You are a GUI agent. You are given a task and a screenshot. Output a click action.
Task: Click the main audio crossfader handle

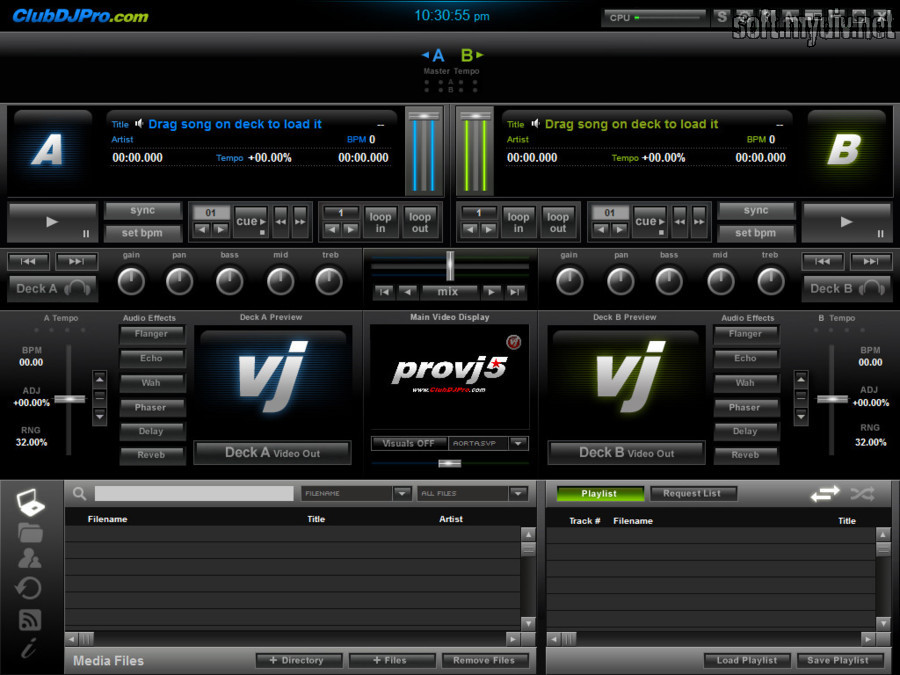[450, 266]
